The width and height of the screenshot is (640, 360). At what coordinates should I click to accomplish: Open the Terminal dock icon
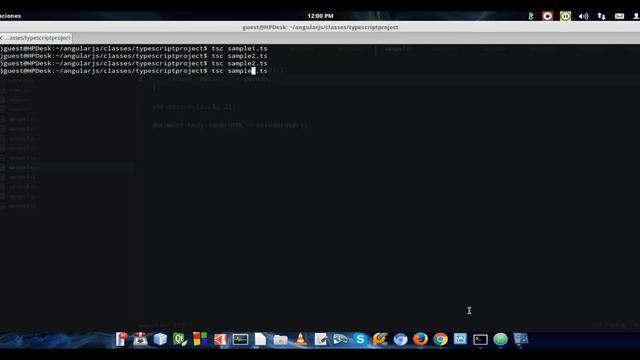pos(480,340)
